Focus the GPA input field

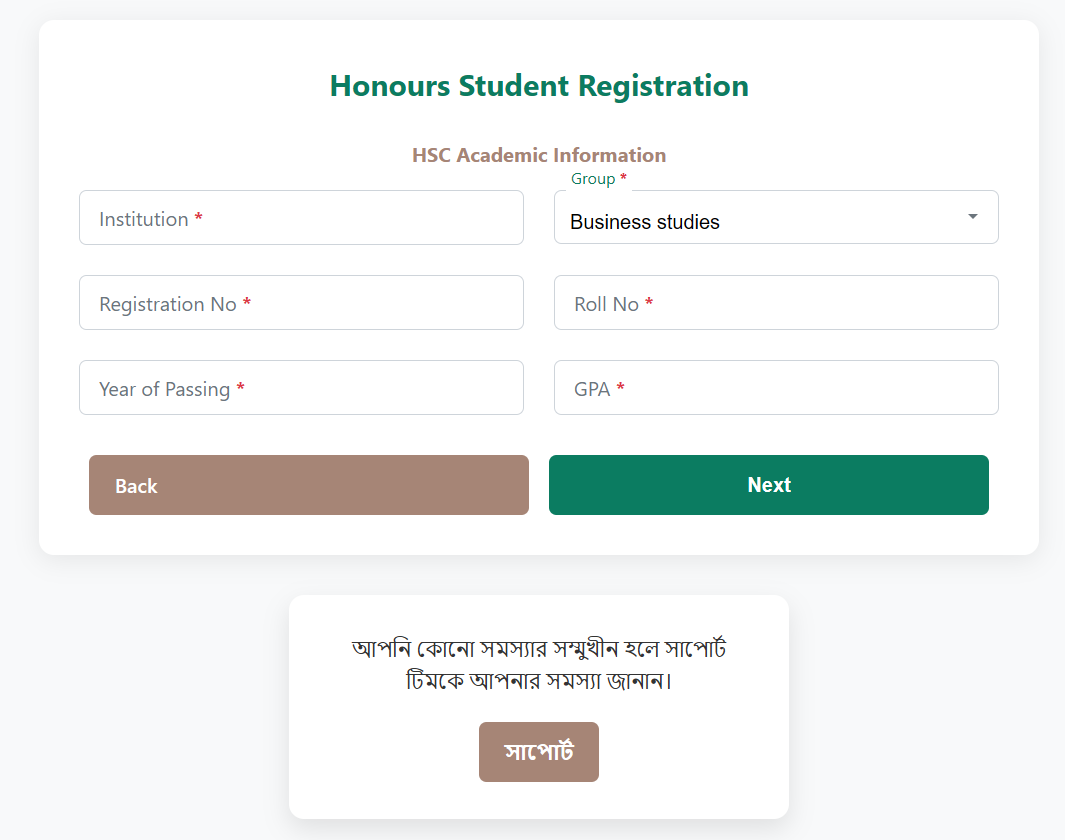click(776, 388)
